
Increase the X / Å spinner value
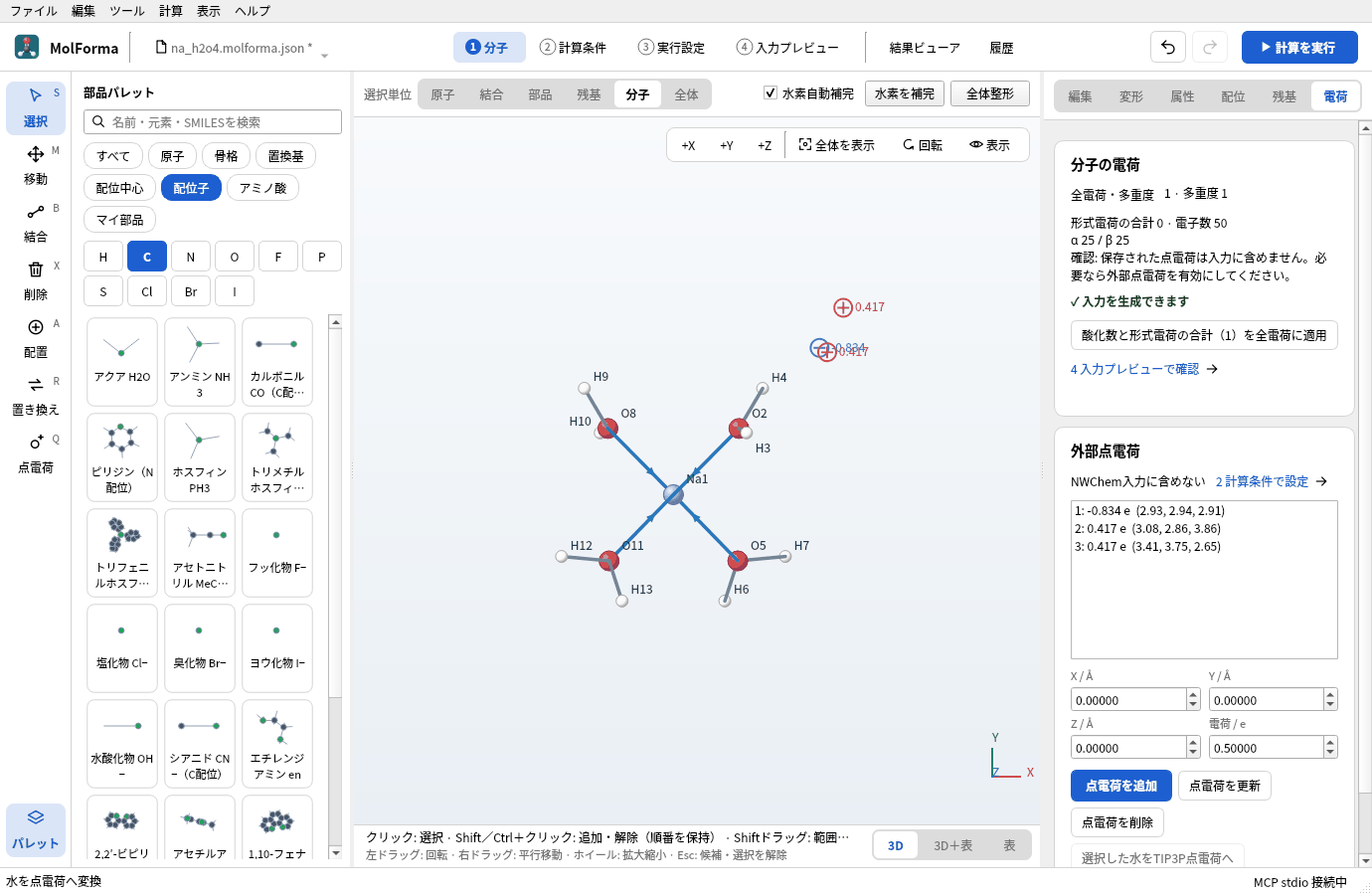pyautogui.click(x=1193, y=694)
